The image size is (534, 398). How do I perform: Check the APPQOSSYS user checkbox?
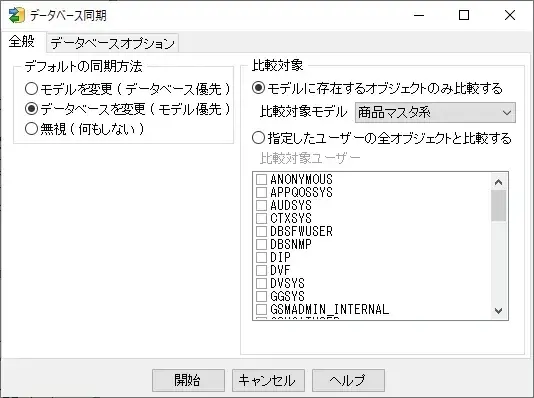[261, 192]
